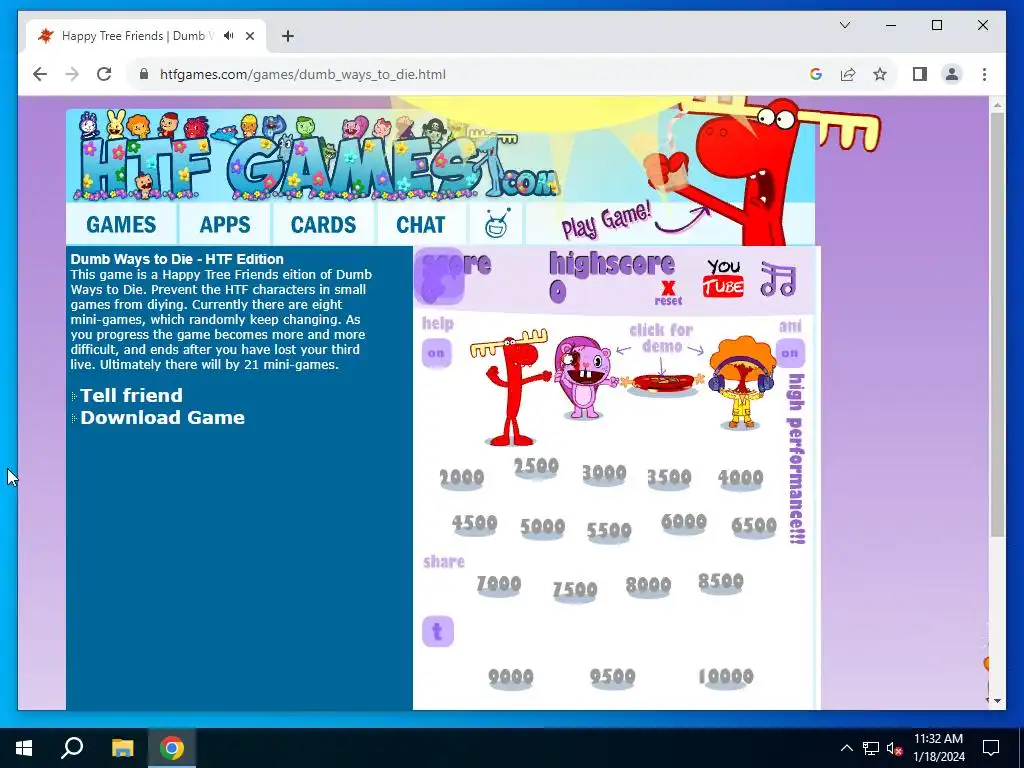Click the scrollbar down arrow
This screenshot has width=1024, height=768.
tap(997, 701)
